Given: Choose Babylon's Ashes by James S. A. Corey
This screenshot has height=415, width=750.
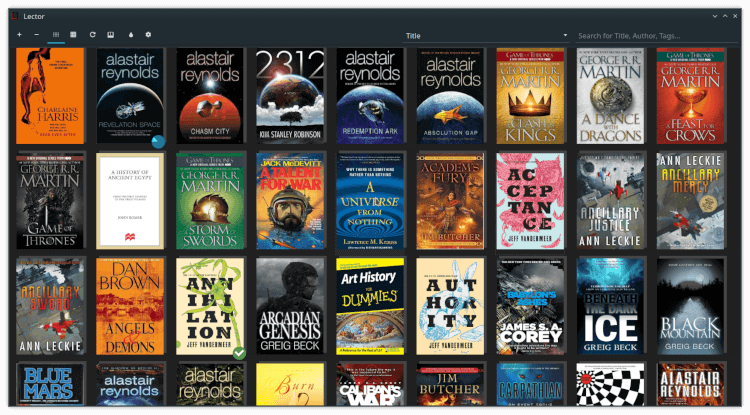Looking at the screenshot, I should 530,306.
